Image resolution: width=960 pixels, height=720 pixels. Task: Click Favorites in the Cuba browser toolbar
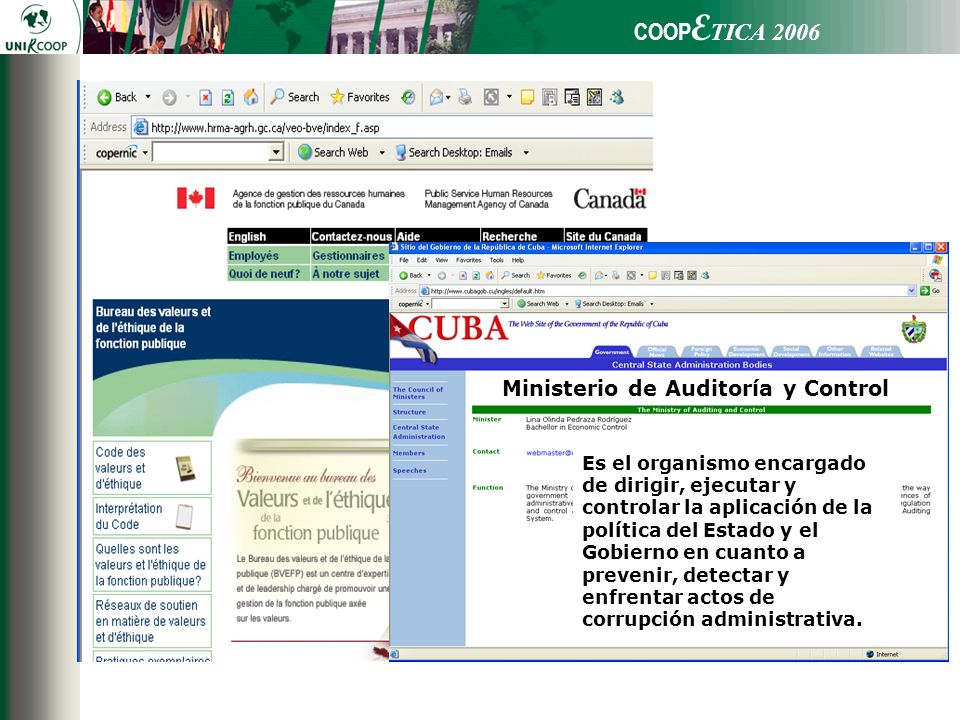[554, 276]
